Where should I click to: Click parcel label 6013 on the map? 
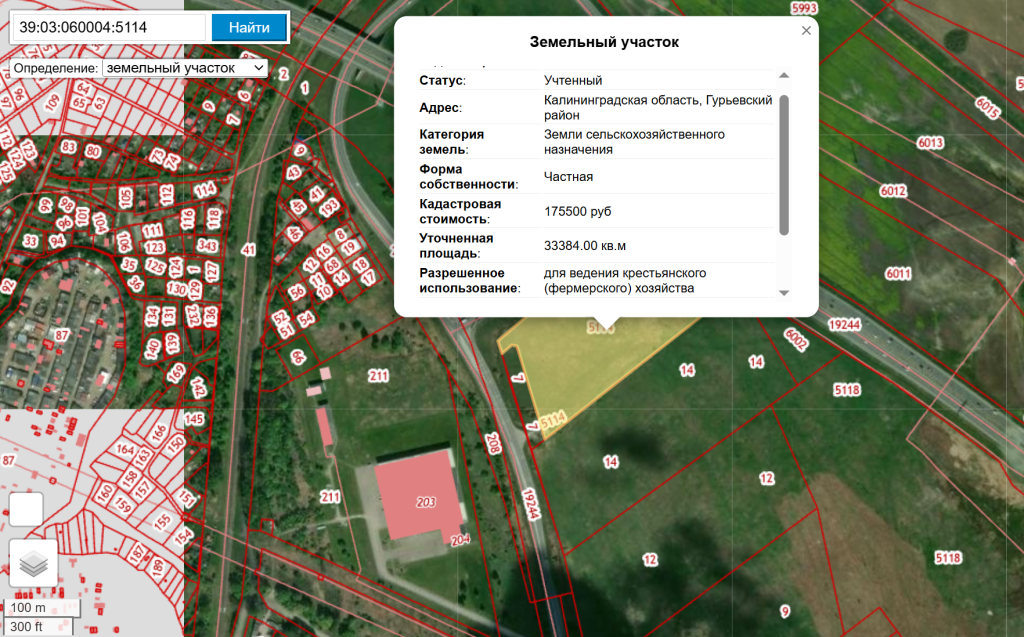pyautogui.click(x=929, y=144)
